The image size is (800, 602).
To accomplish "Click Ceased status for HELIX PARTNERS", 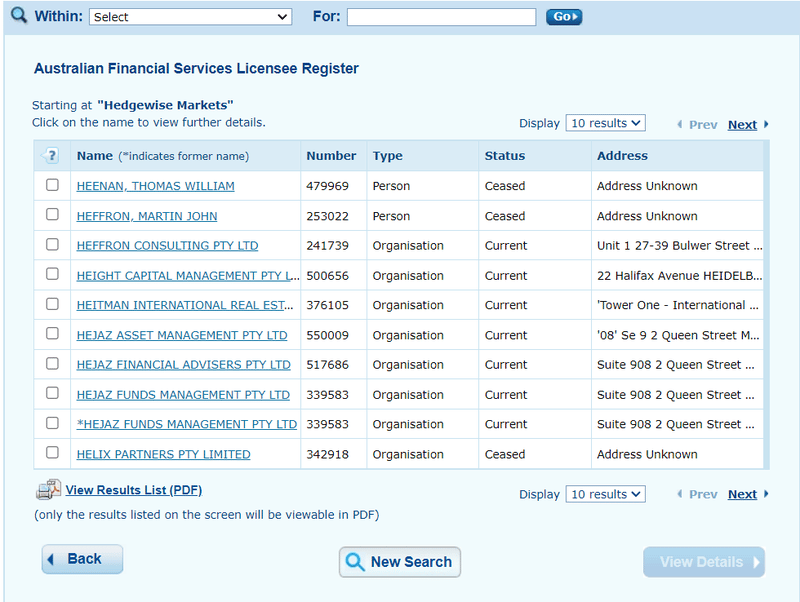I will coord(505,454).
